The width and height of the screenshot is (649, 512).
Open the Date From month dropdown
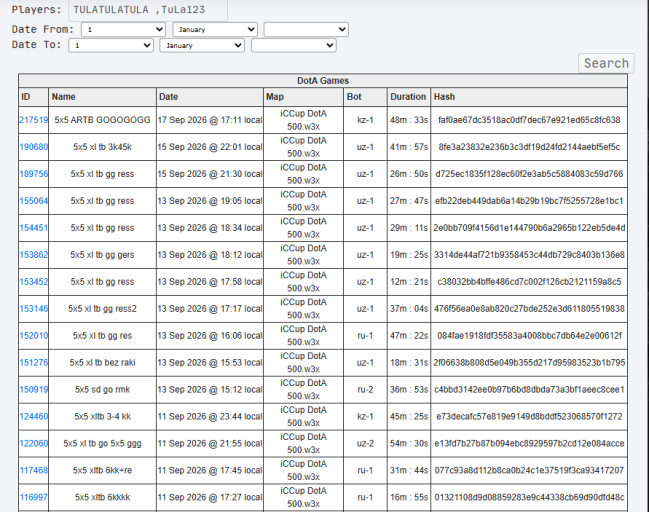pos(215,29)
